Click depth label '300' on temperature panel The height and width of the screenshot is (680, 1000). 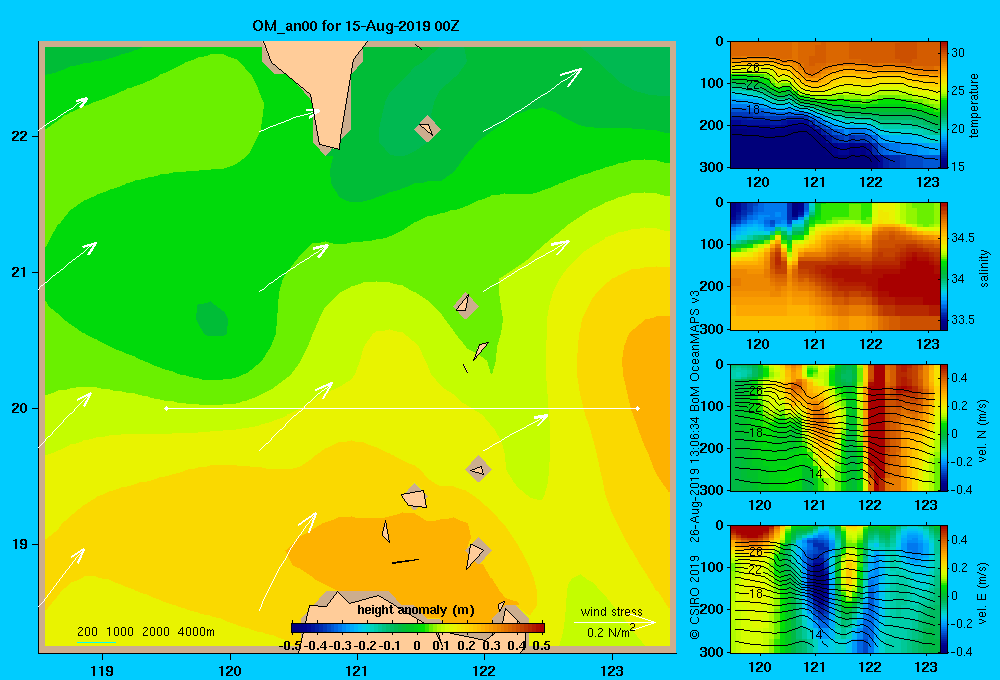(711, 167)
